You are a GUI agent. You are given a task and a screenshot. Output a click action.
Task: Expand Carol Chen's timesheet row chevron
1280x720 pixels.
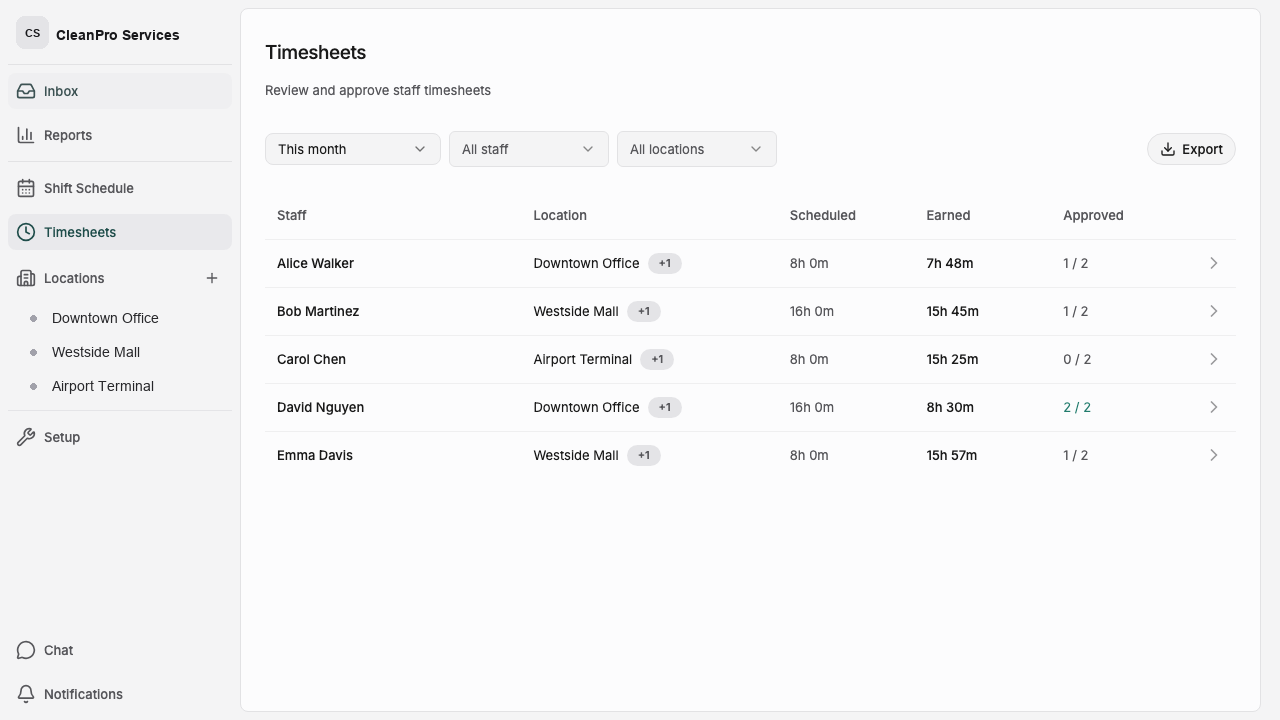click(x=1214, y=359)
